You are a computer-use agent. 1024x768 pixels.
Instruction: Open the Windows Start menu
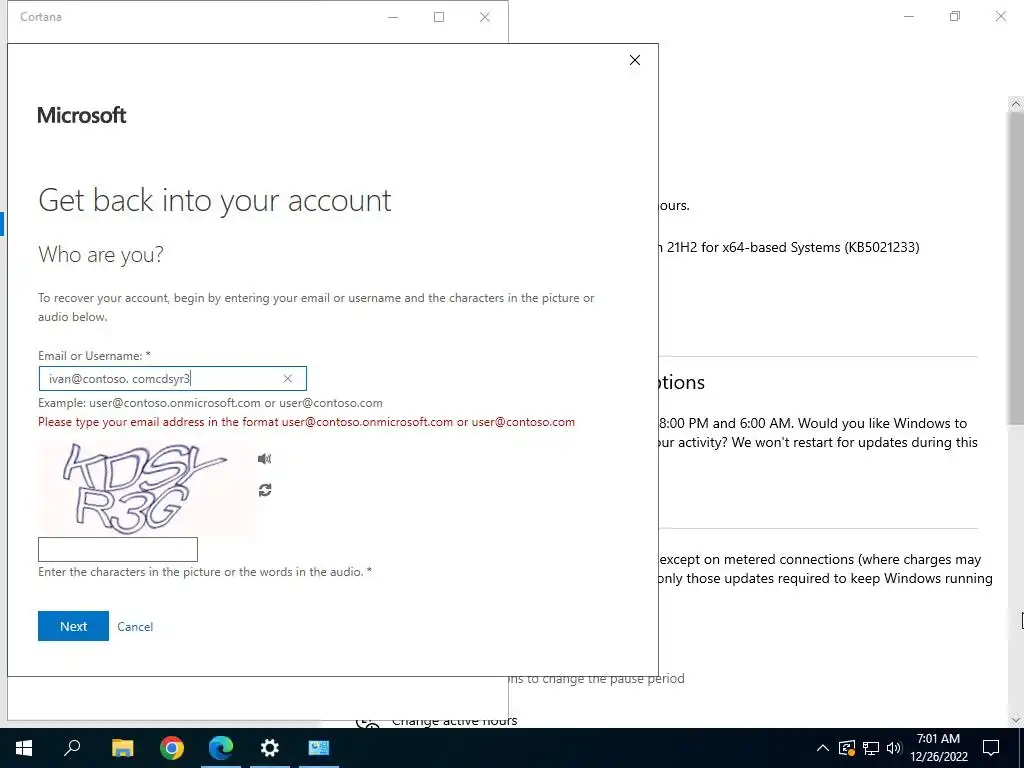pos(24,748)
